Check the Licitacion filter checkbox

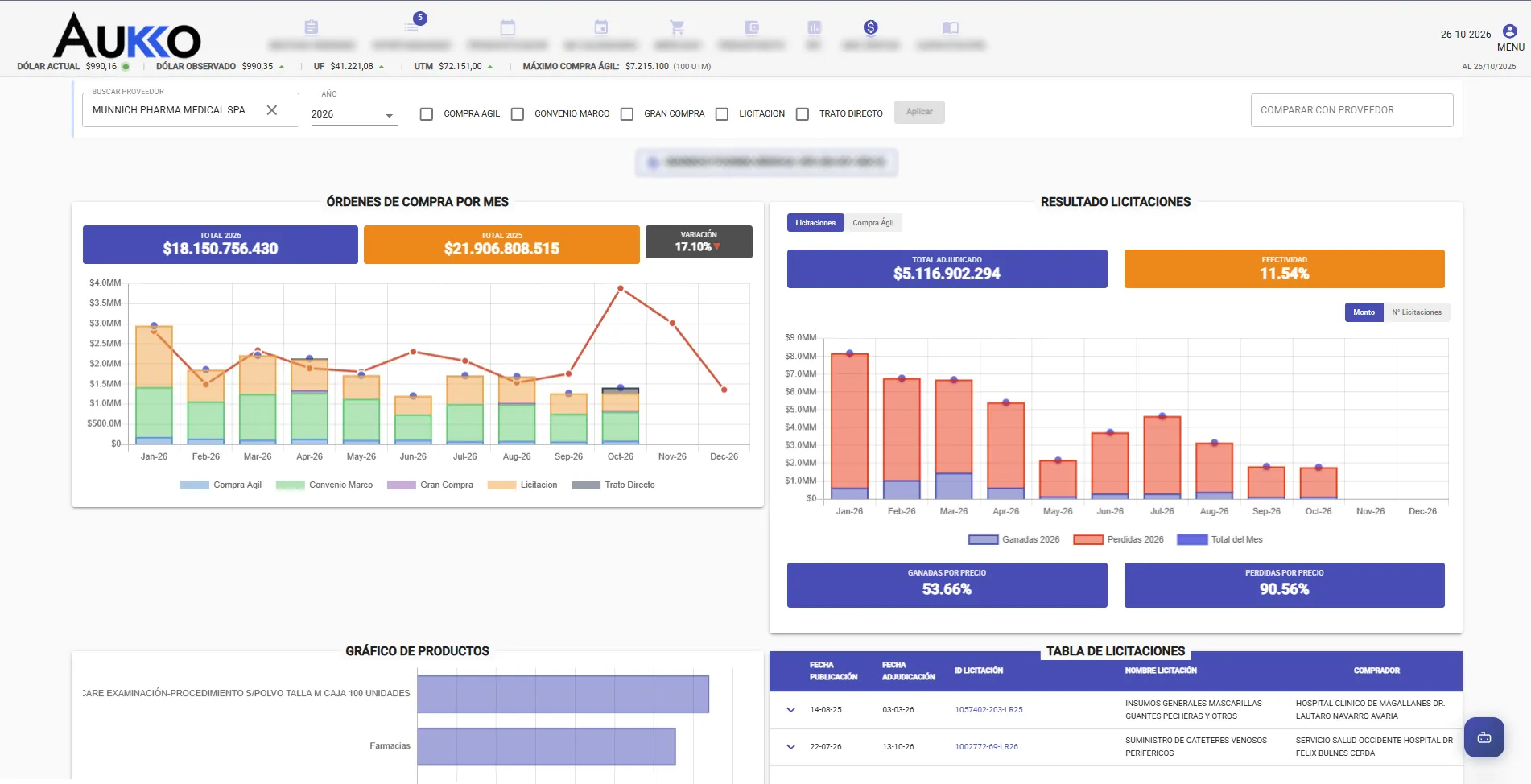722,114
